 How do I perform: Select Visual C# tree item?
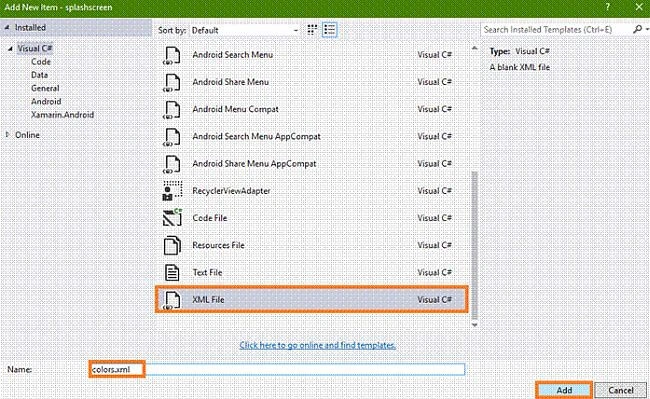35,48
